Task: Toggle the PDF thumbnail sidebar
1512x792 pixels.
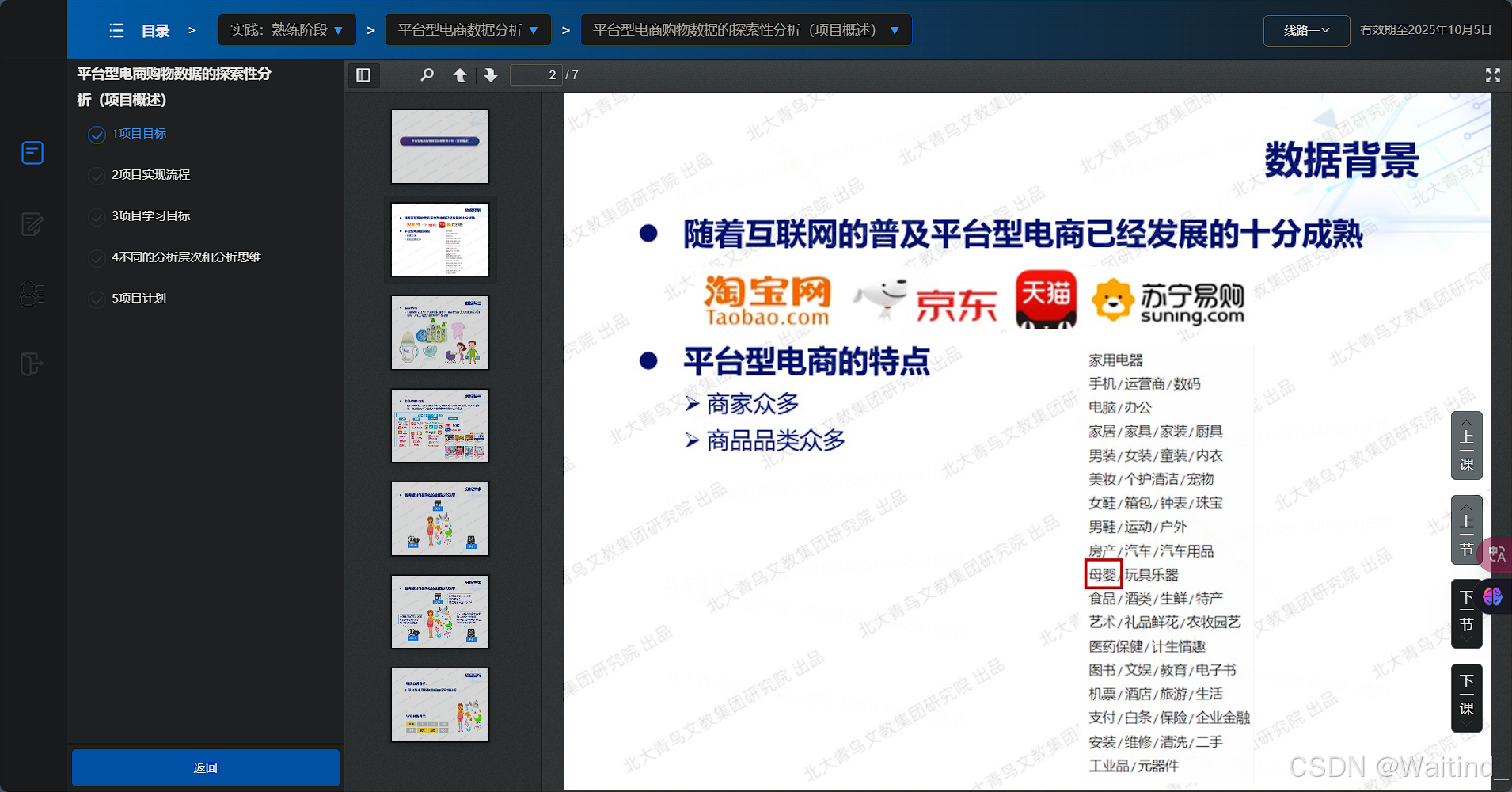Action: 363,75
